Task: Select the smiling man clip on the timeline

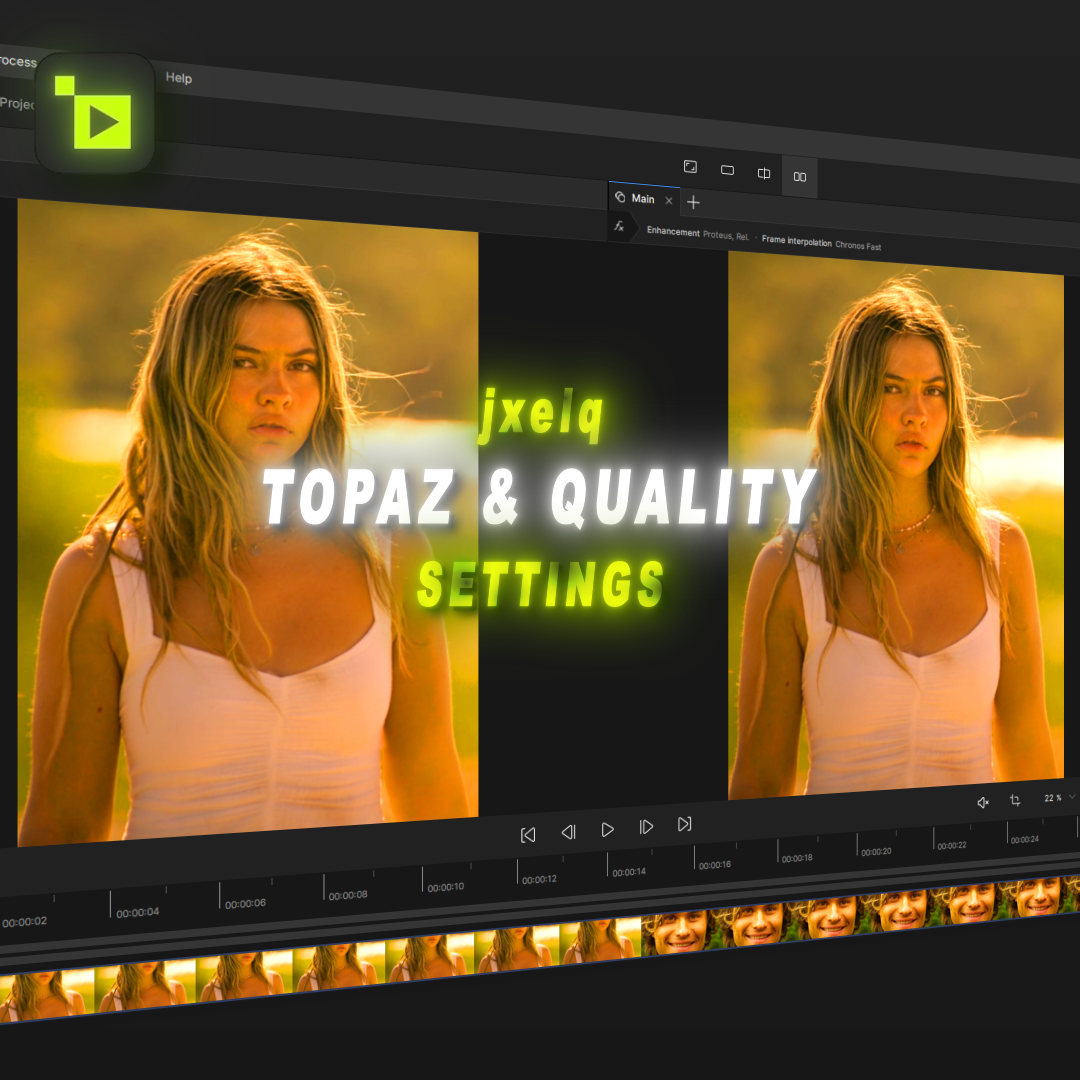Action: click(x=860, y=913)
